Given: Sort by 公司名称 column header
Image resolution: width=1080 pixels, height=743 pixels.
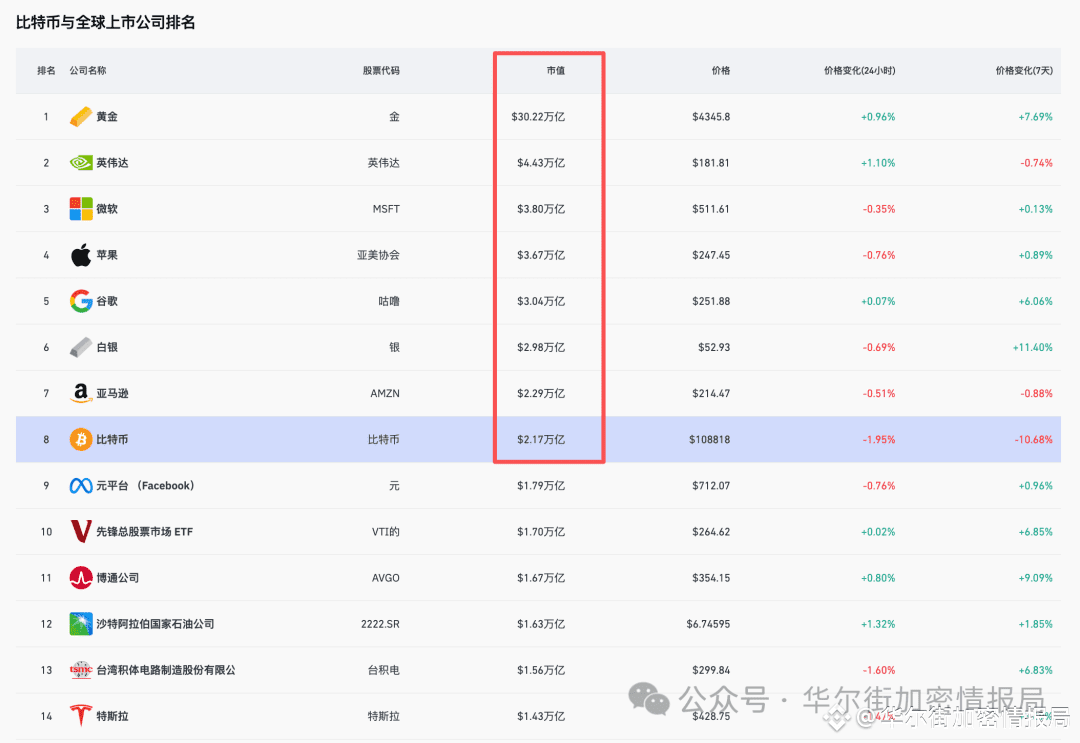Looking at the screenshot, I should 87,71.
